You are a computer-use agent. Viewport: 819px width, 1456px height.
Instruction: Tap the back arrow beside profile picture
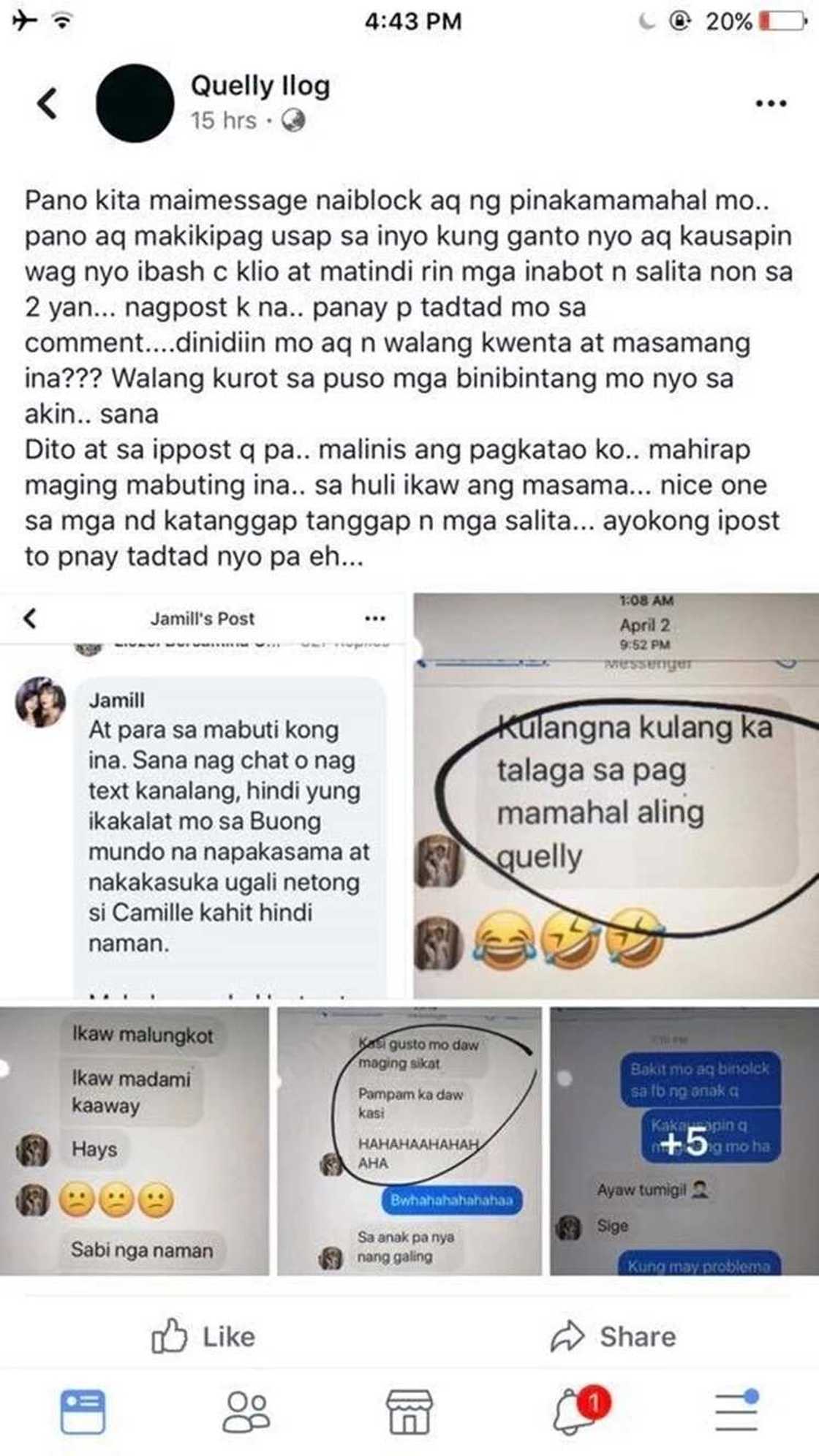click(48, 103)
